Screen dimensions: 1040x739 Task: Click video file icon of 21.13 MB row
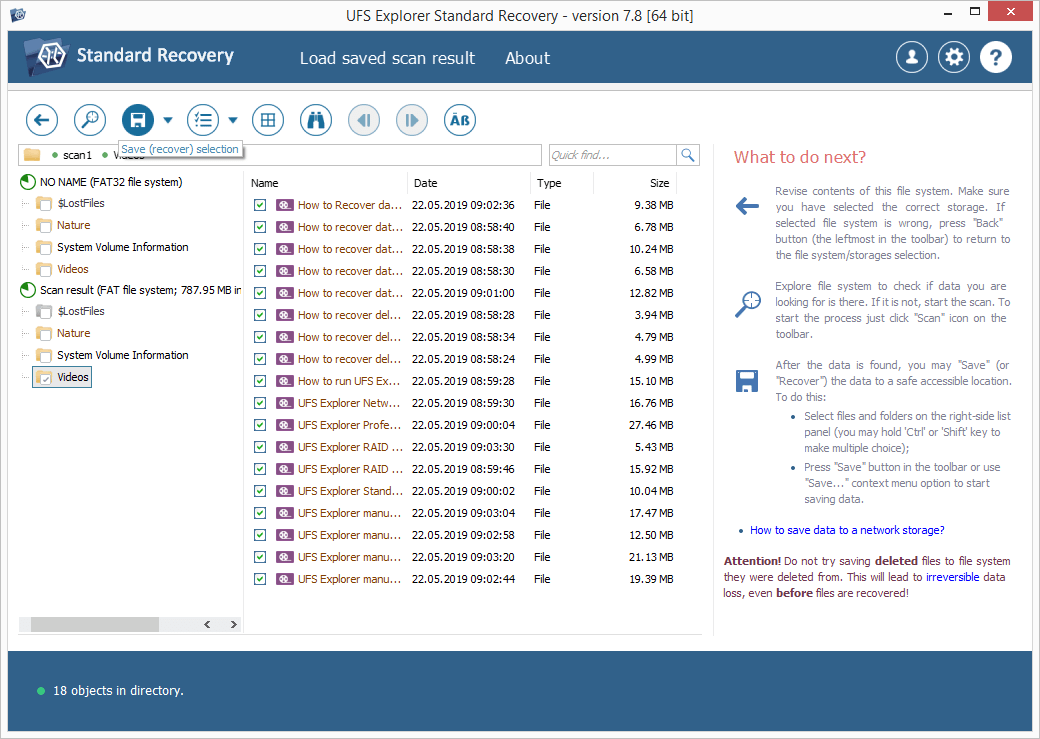click(x=285, y=557)
